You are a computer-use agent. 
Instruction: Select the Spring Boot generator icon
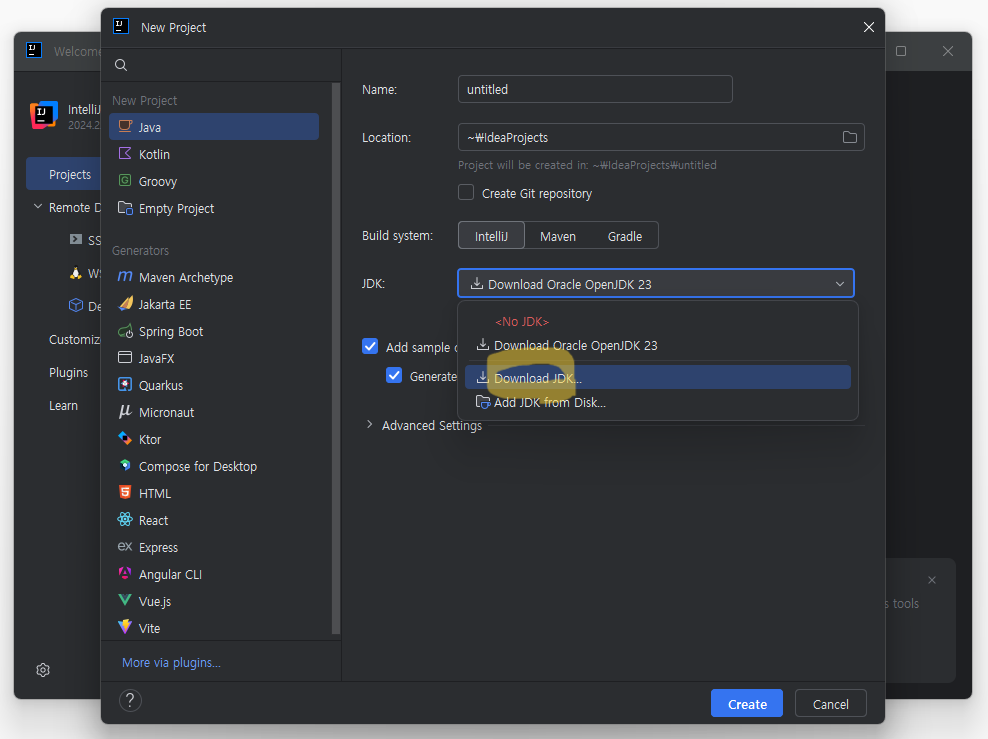pyautogui.click(x=125, y=330)
